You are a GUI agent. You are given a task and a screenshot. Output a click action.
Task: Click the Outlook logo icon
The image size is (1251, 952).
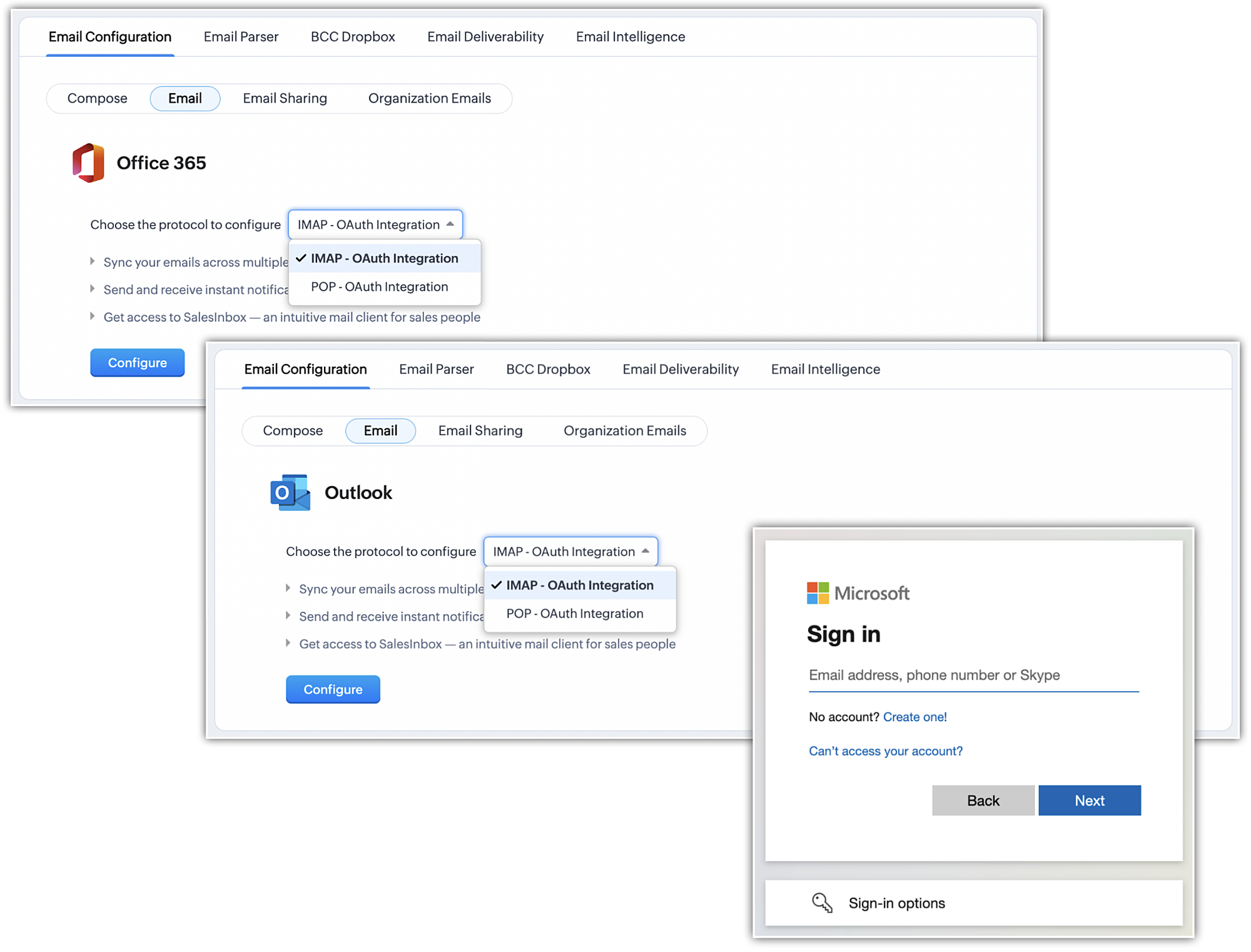(290, 493)
